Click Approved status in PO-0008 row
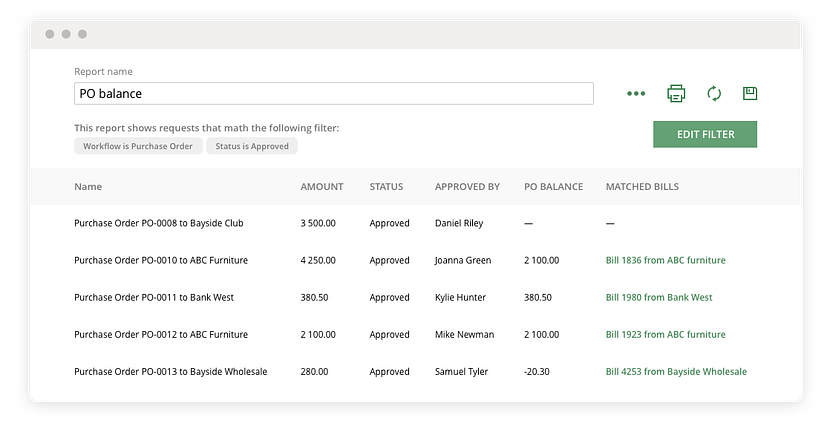833x426 pixels. click(x=389, y=223)
